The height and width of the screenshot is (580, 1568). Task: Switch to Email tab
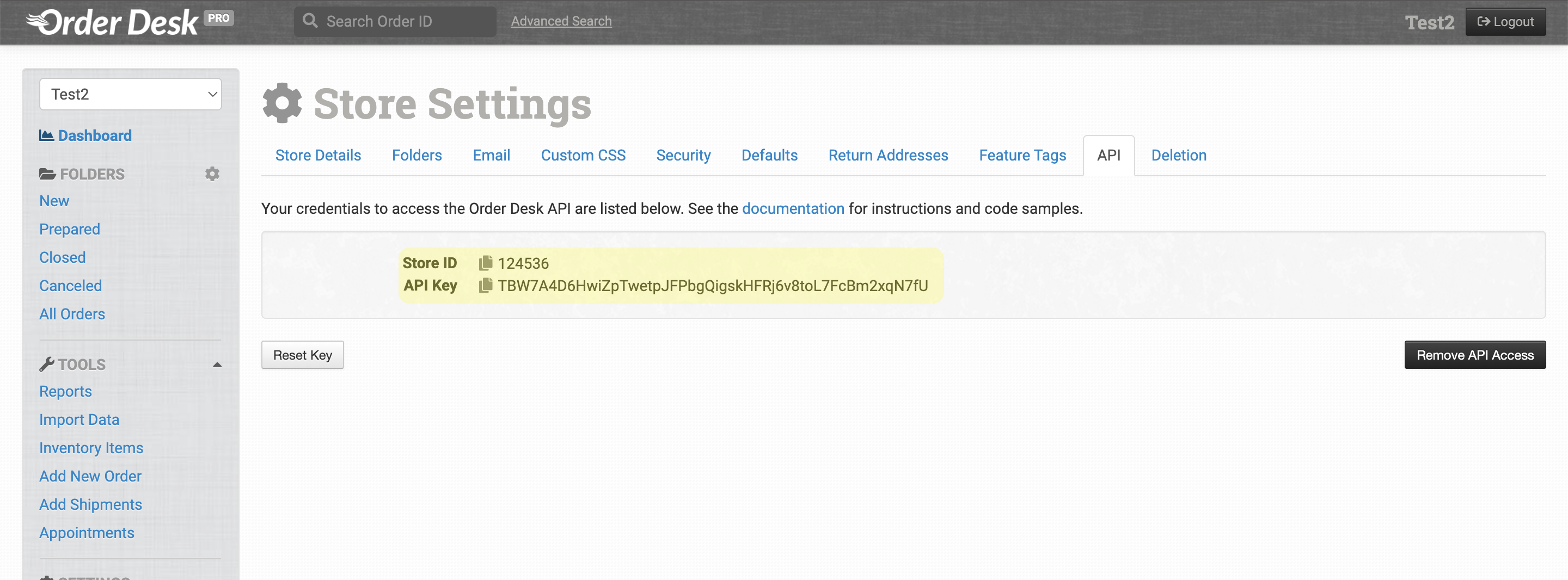click(x=491, y=156)
